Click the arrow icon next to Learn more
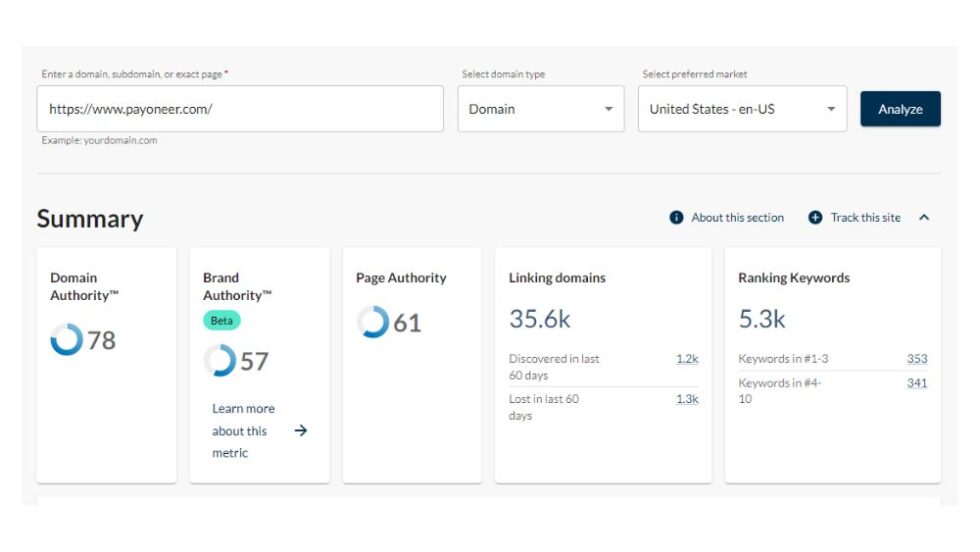Viewport: 980px width, 552px height. 300,431
